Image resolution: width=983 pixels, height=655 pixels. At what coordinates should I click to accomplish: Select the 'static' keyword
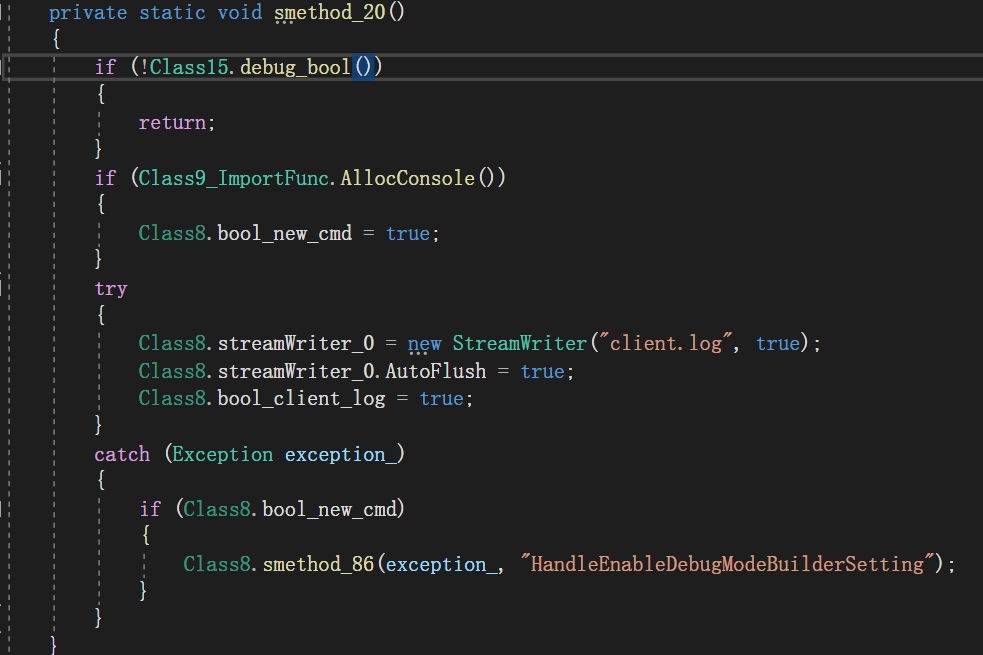[x=172, y=13]
